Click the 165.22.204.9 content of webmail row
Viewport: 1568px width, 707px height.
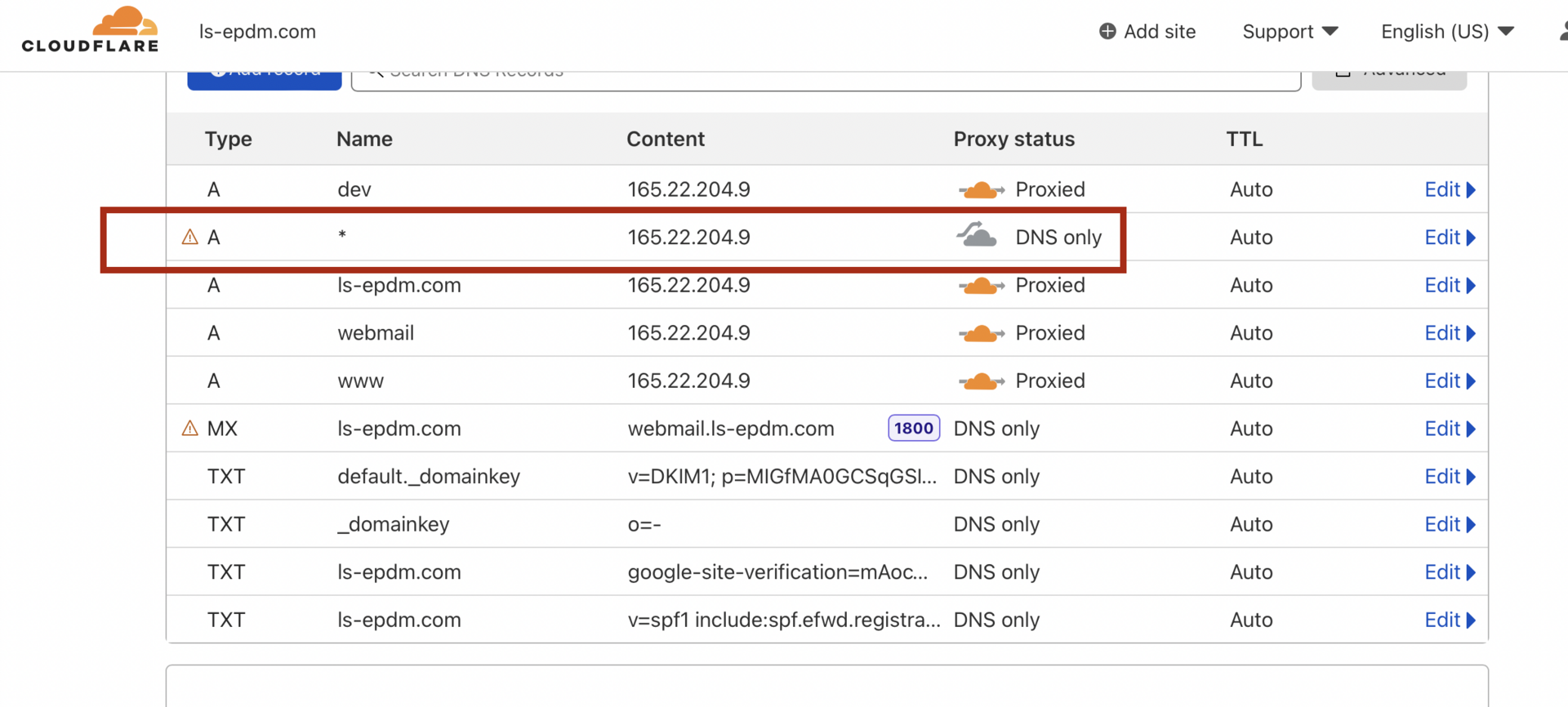point(688,332)
